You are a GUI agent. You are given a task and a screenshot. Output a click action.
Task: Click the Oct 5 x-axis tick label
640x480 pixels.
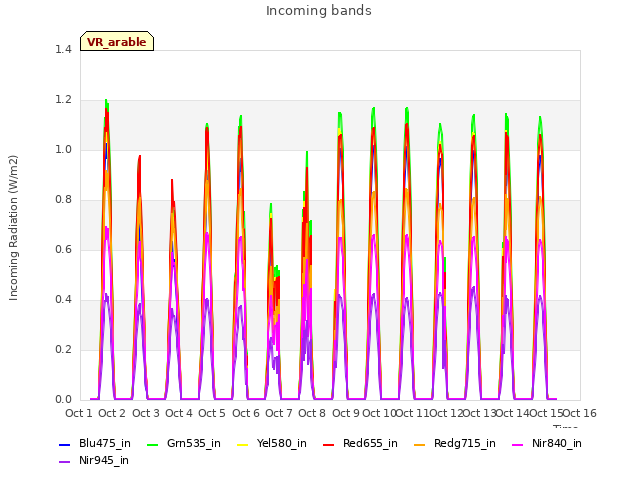212,413
